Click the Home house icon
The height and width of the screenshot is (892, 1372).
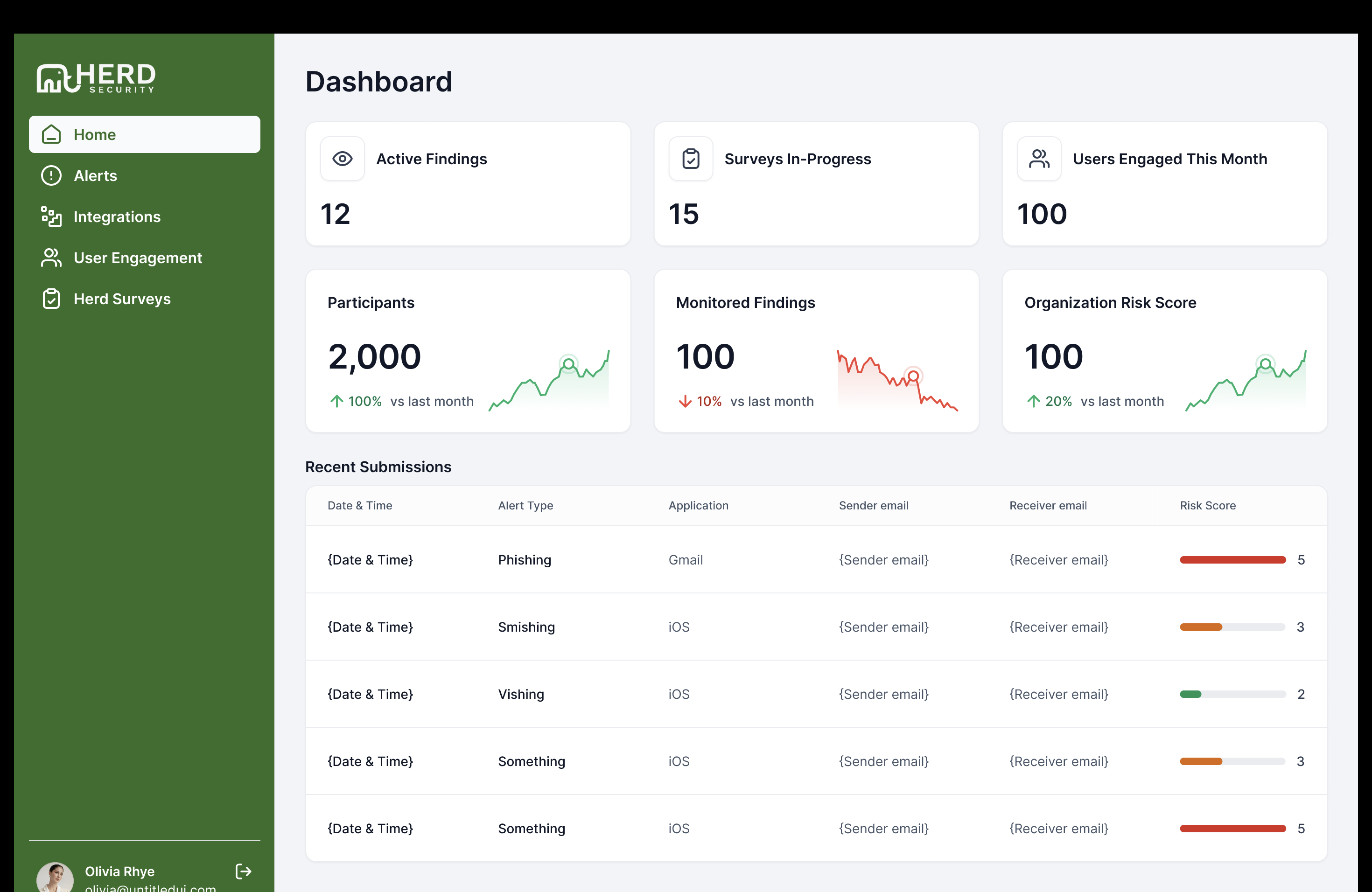click(51, 134)
